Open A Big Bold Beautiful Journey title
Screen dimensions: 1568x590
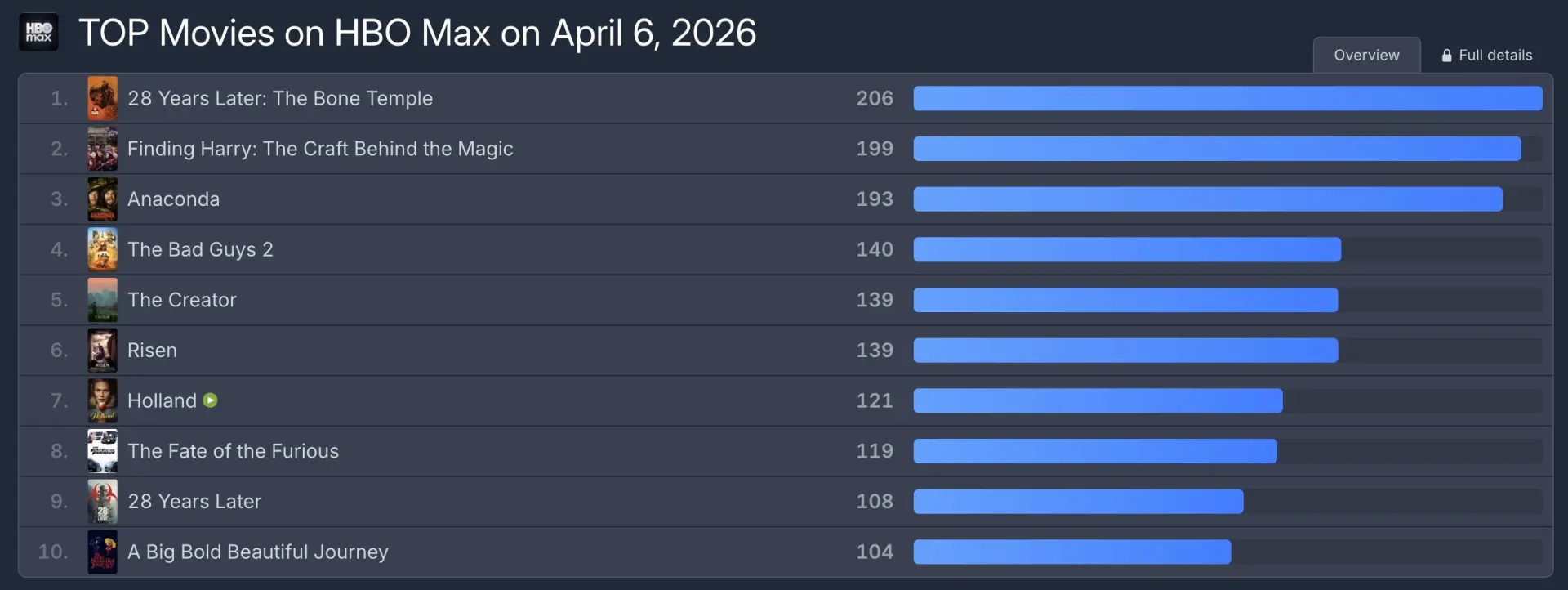click(258, 552)
